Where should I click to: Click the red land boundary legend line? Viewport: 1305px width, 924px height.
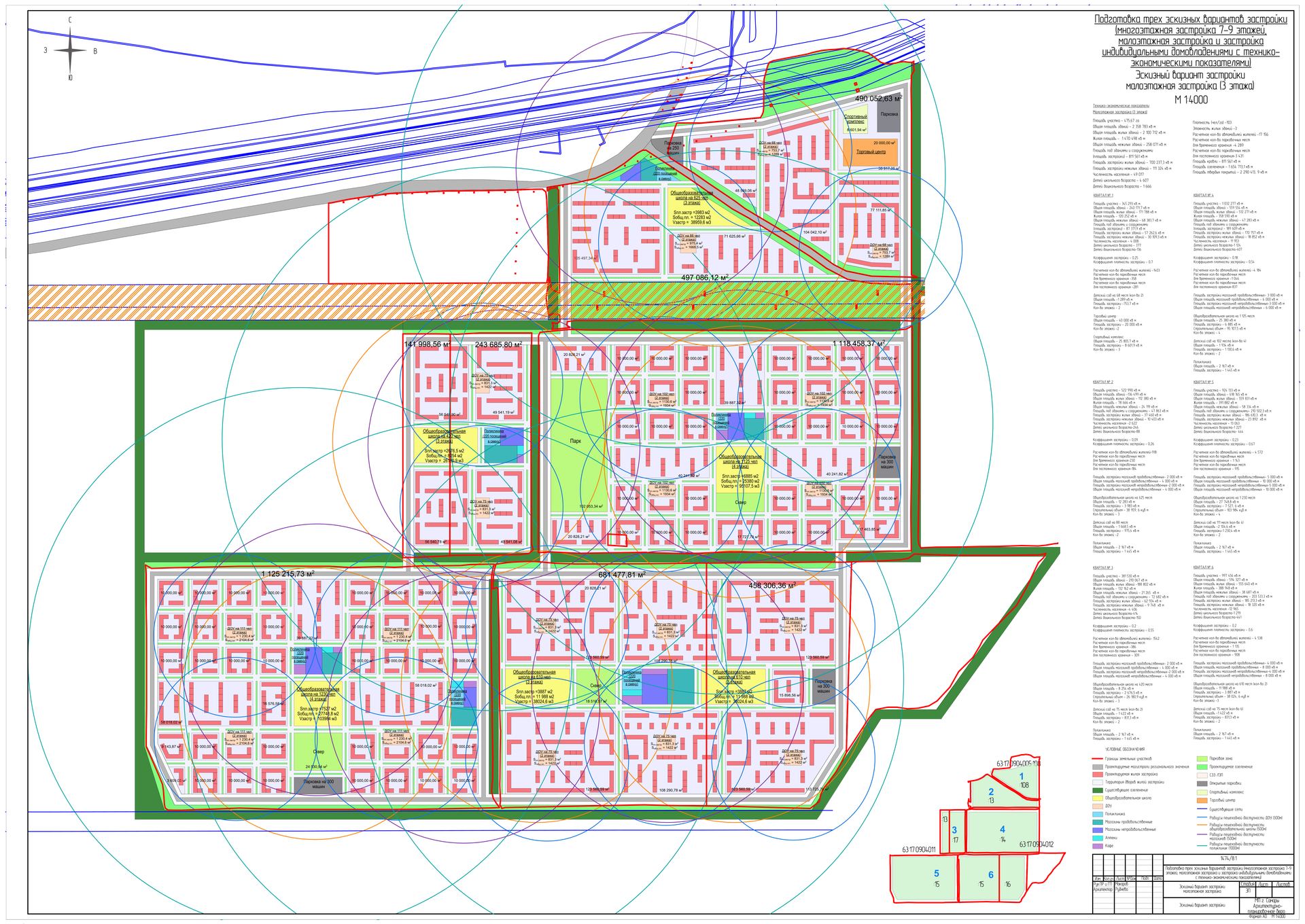1097,759
